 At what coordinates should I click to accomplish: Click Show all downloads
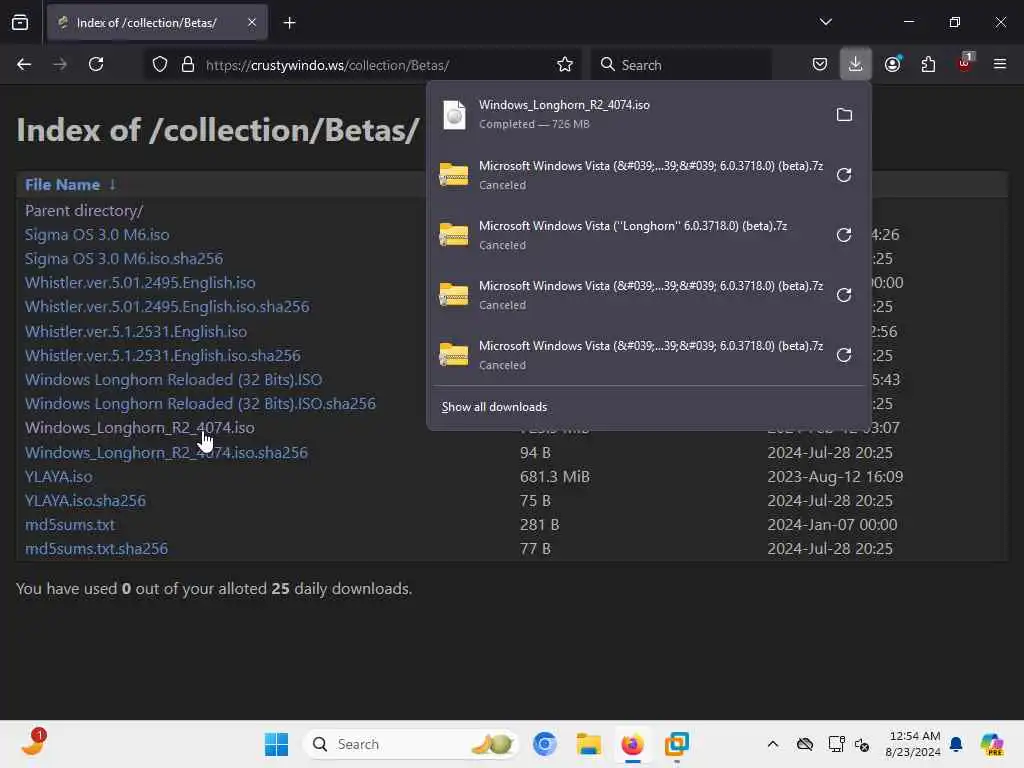point(494,407)
